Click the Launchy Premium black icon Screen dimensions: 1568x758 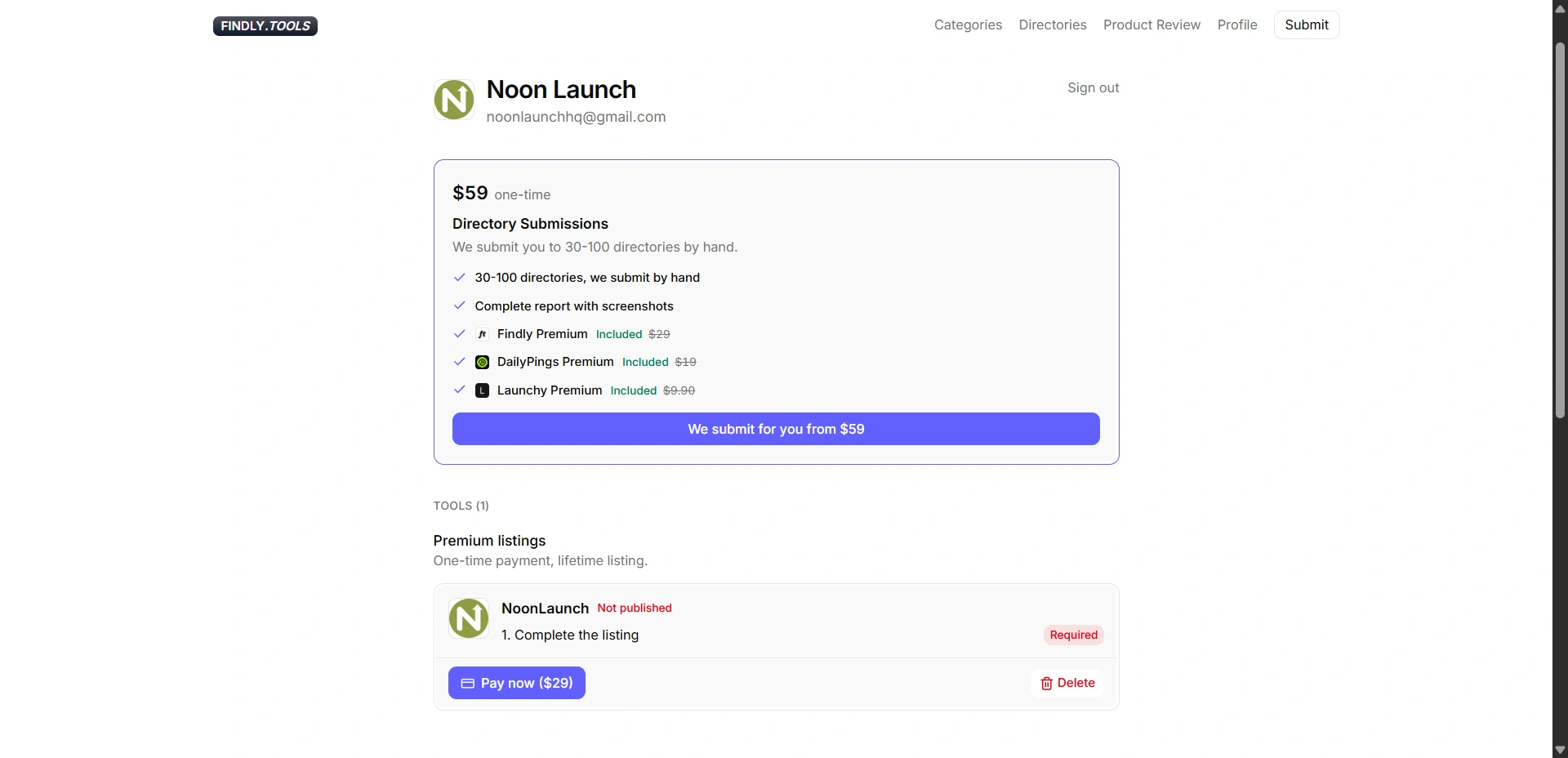point(482,390)
